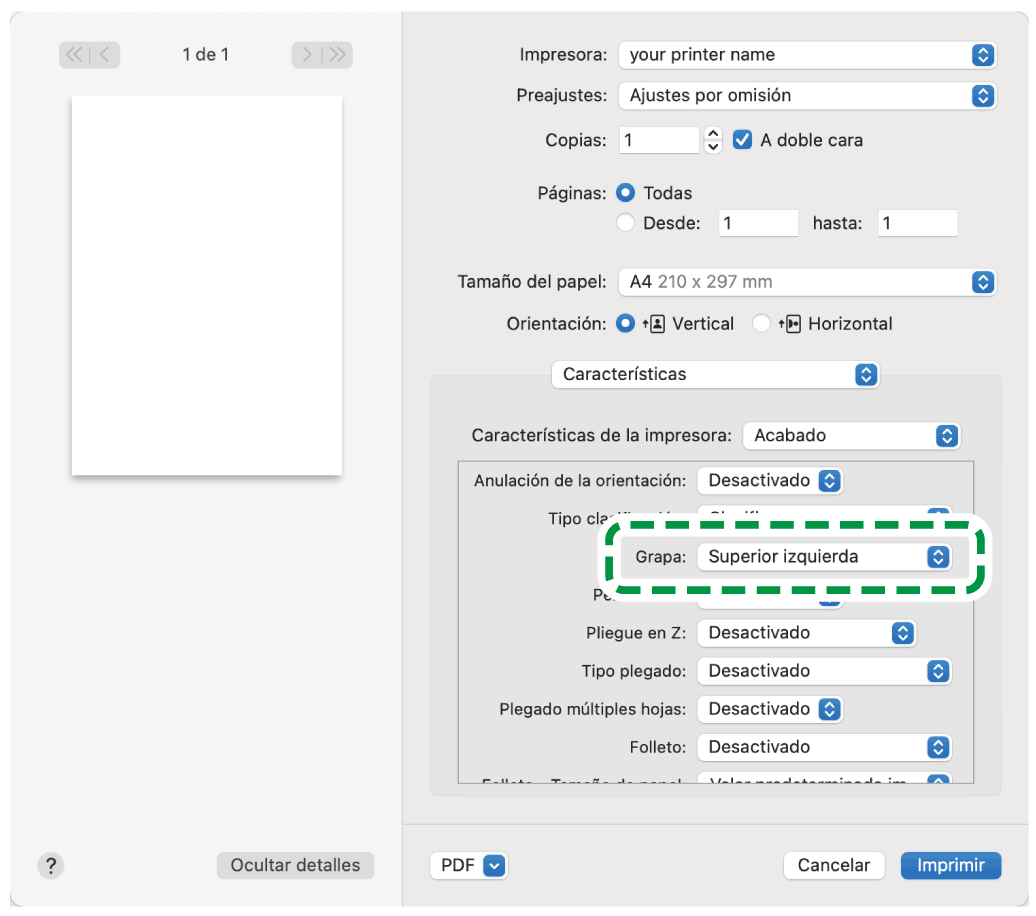
Task: Open the Características de la impresora Acabado menu
Action: pos(851,436)
